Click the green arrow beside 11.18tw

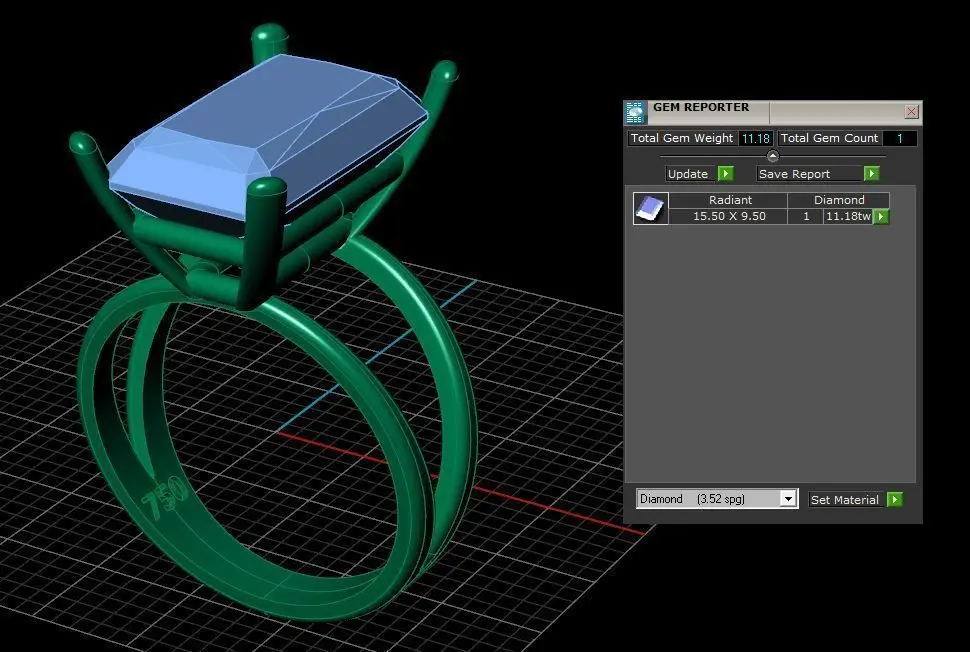[882, 217]
